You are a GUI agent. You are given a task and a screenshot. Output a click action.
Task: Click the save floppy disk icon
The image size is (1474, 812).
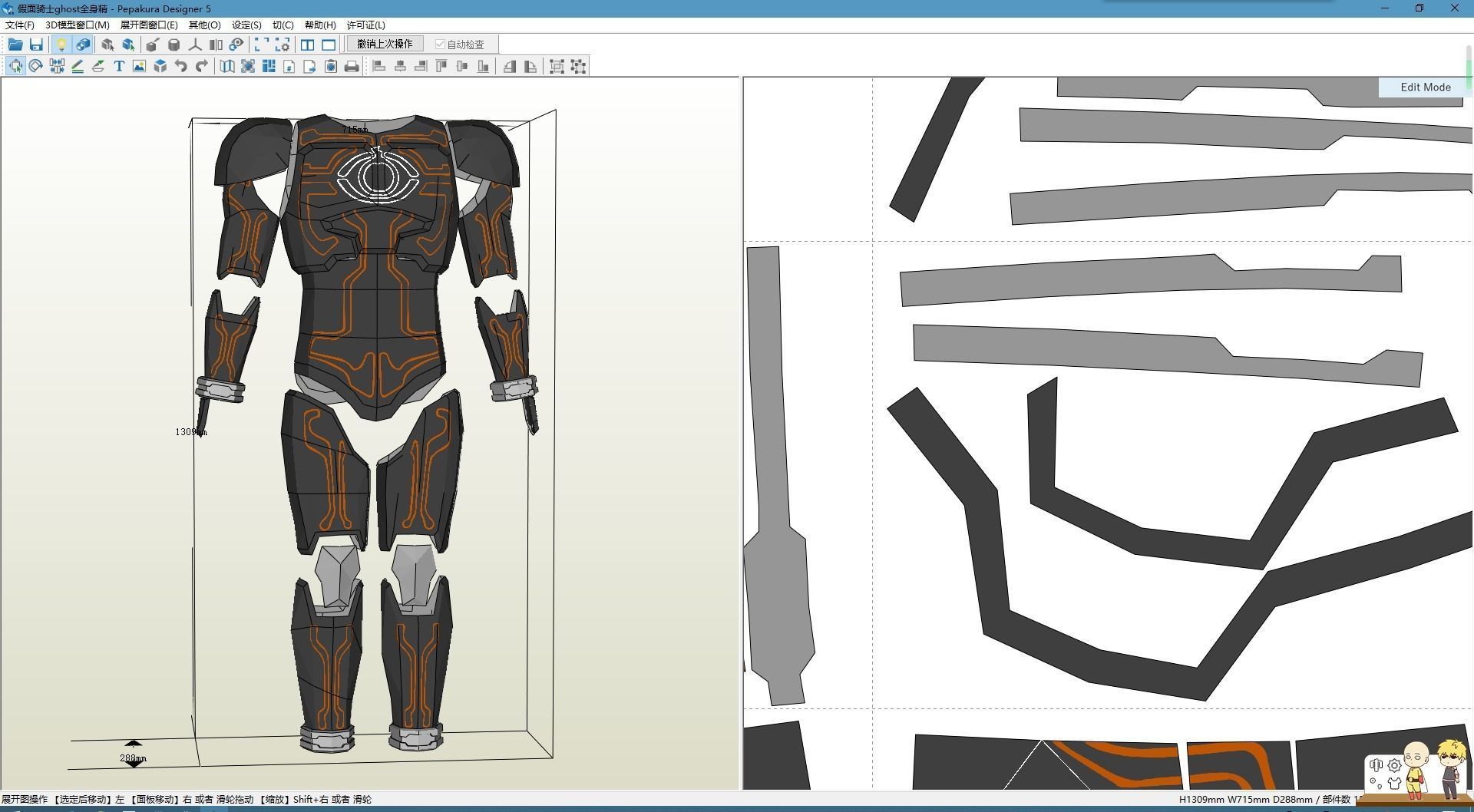coord(36,45)
